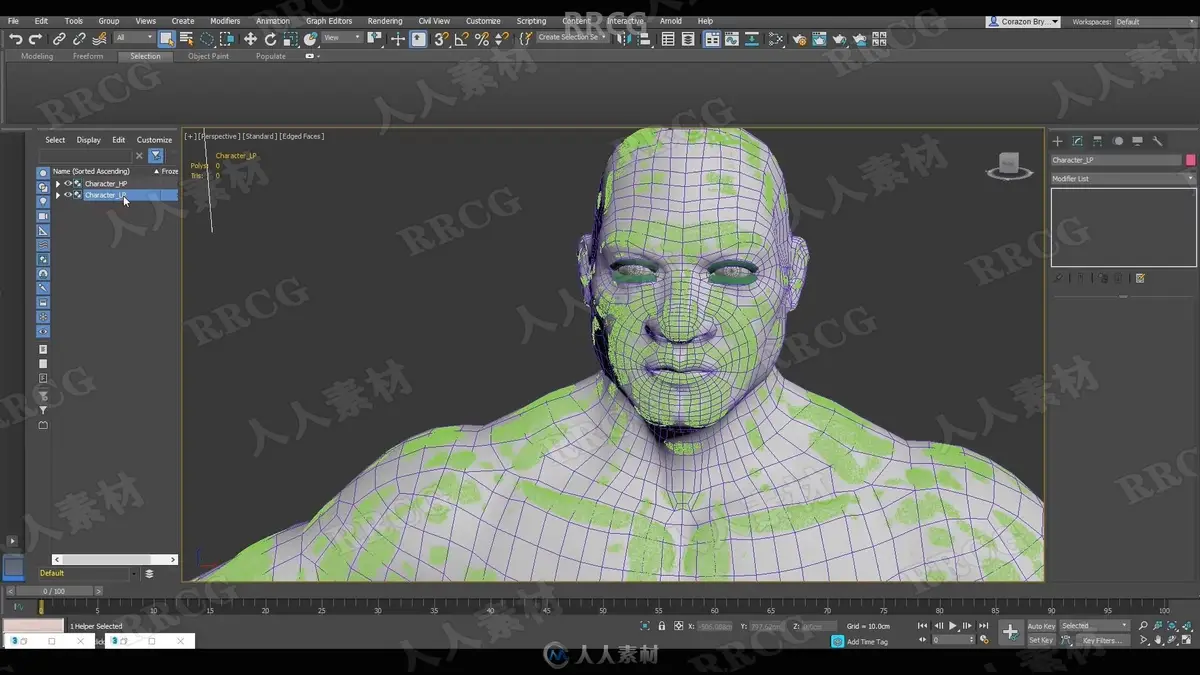Click the object name field Character_LP
The width and height of the screenshot is (1200, 675).
coord(1116,160)
